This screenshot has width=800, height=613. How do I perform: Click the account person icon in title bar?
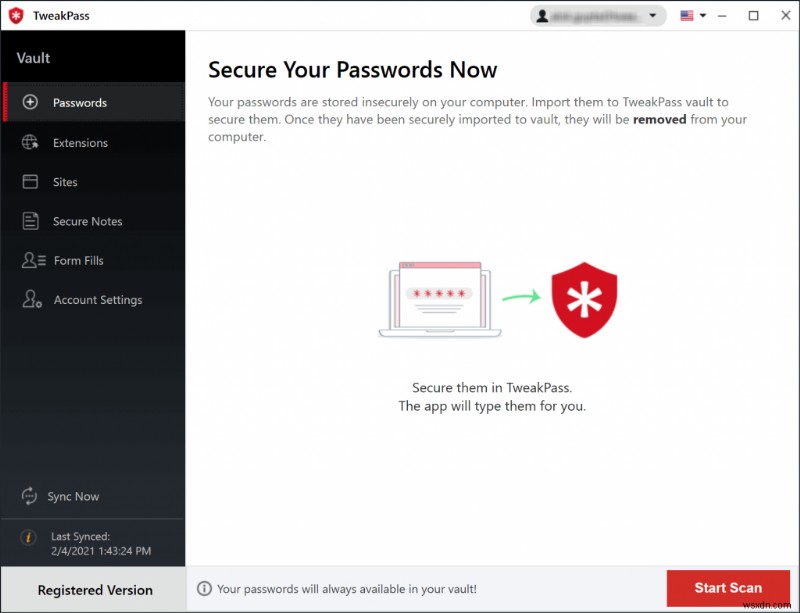[x=545, y=15]
